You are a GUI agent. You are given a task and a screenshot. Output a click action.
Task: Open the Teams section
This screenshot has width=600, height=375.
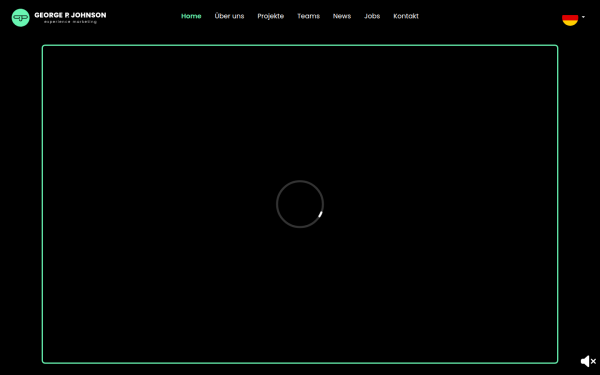(308, 16)
